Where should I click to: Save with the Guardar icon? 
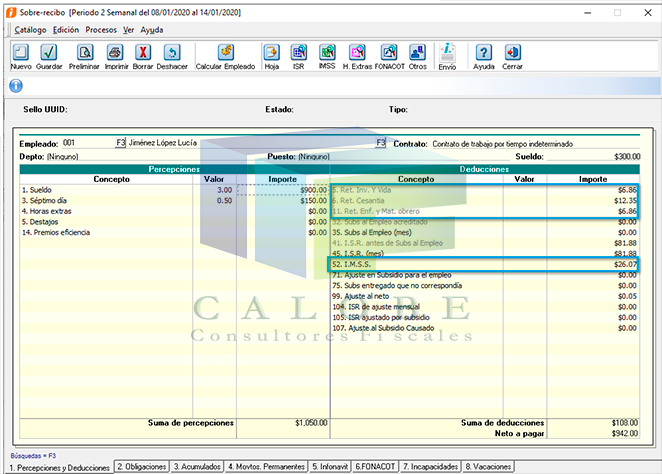click(x=49, y=57)
